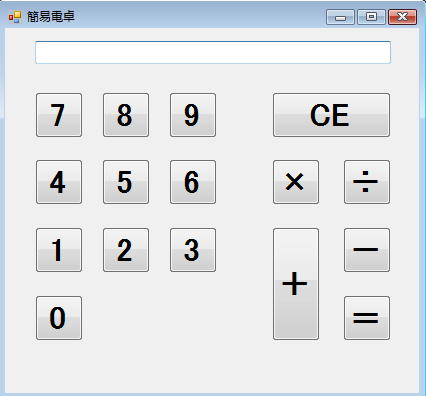The image size is (426, 396).
Task: Close the 簡易電卓 window
Action: click(402, 17)
